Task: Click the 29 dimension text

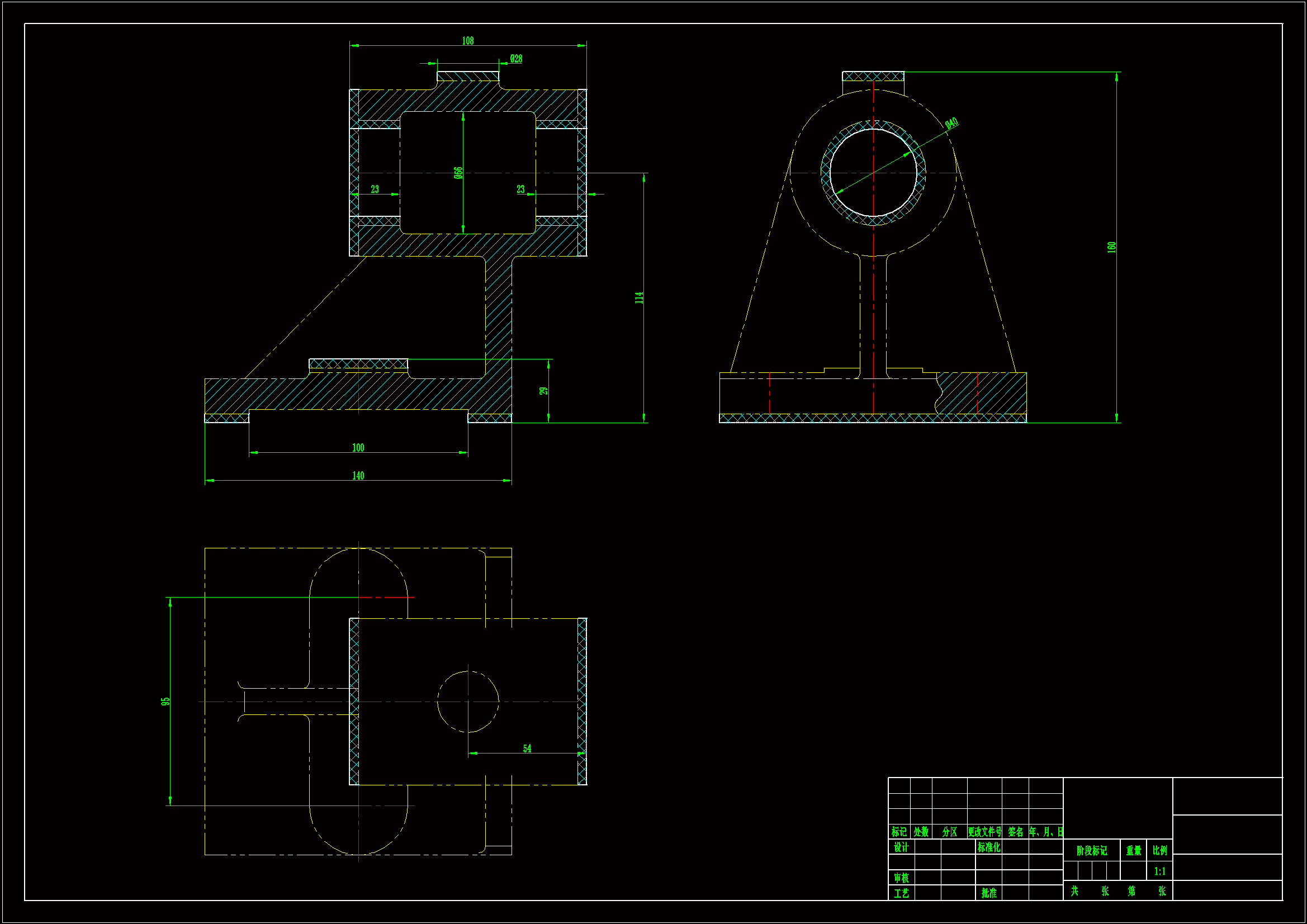Action: click(x=543, y=391)
